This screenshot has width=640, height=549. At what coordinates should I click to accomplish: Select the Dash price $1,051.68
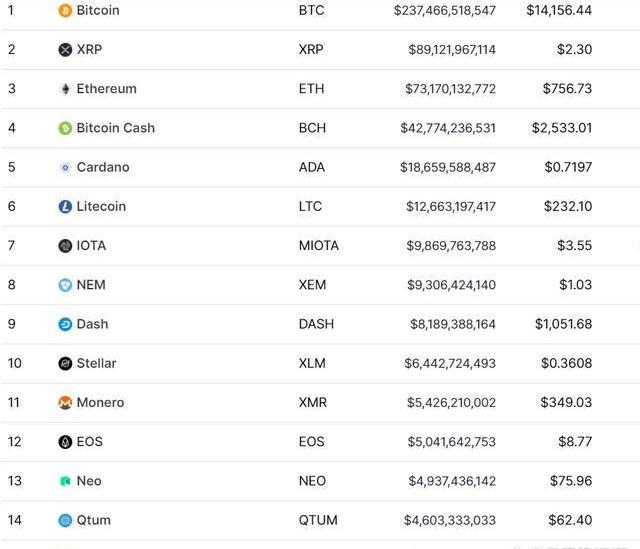(x=563, y=324)
